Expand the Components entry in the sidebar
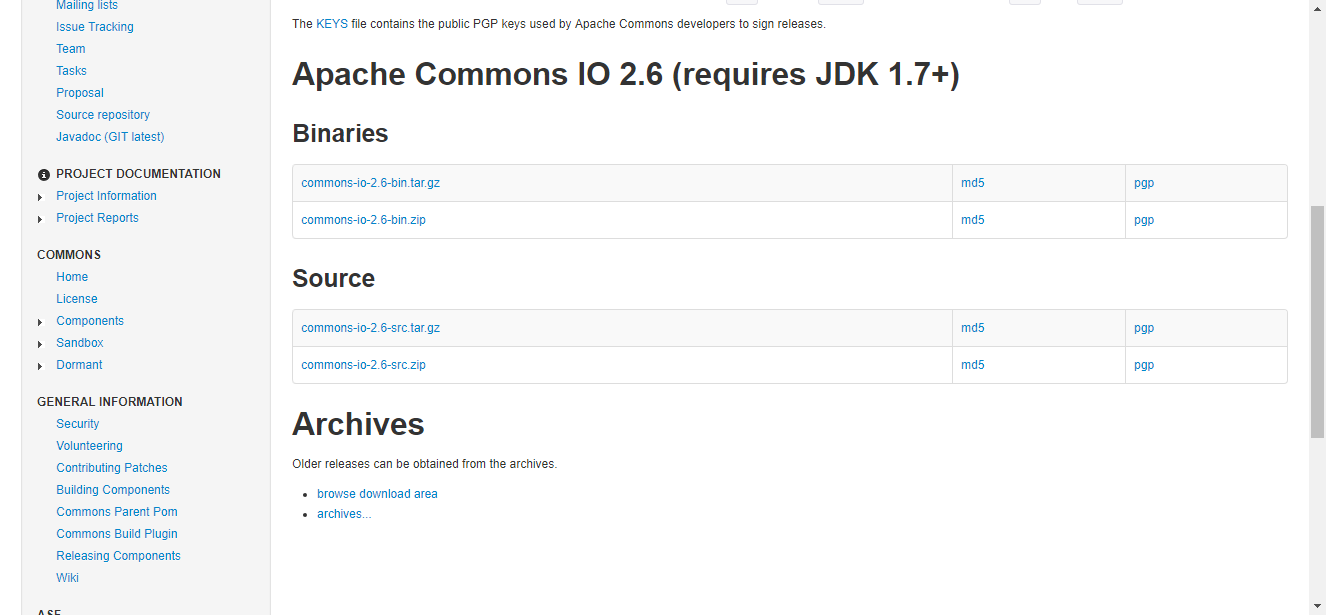Viewport: 1326px width, 615px height. [x=40, y=321]
